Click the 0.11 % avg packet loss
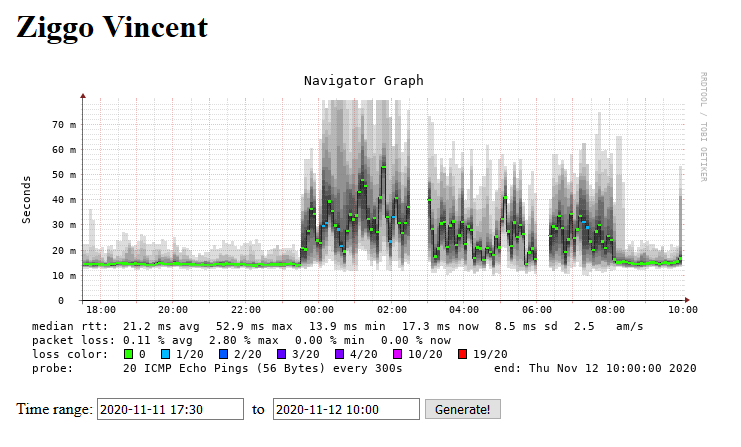741x447 pixels. 158,340
